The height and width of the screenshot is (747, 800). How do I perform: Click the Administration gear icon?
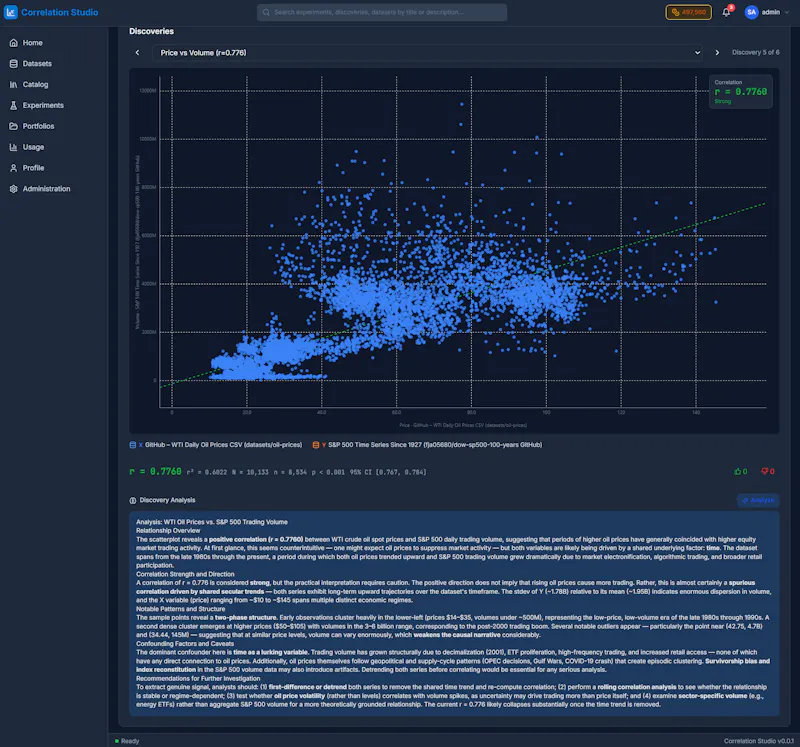tap(14, 189)
